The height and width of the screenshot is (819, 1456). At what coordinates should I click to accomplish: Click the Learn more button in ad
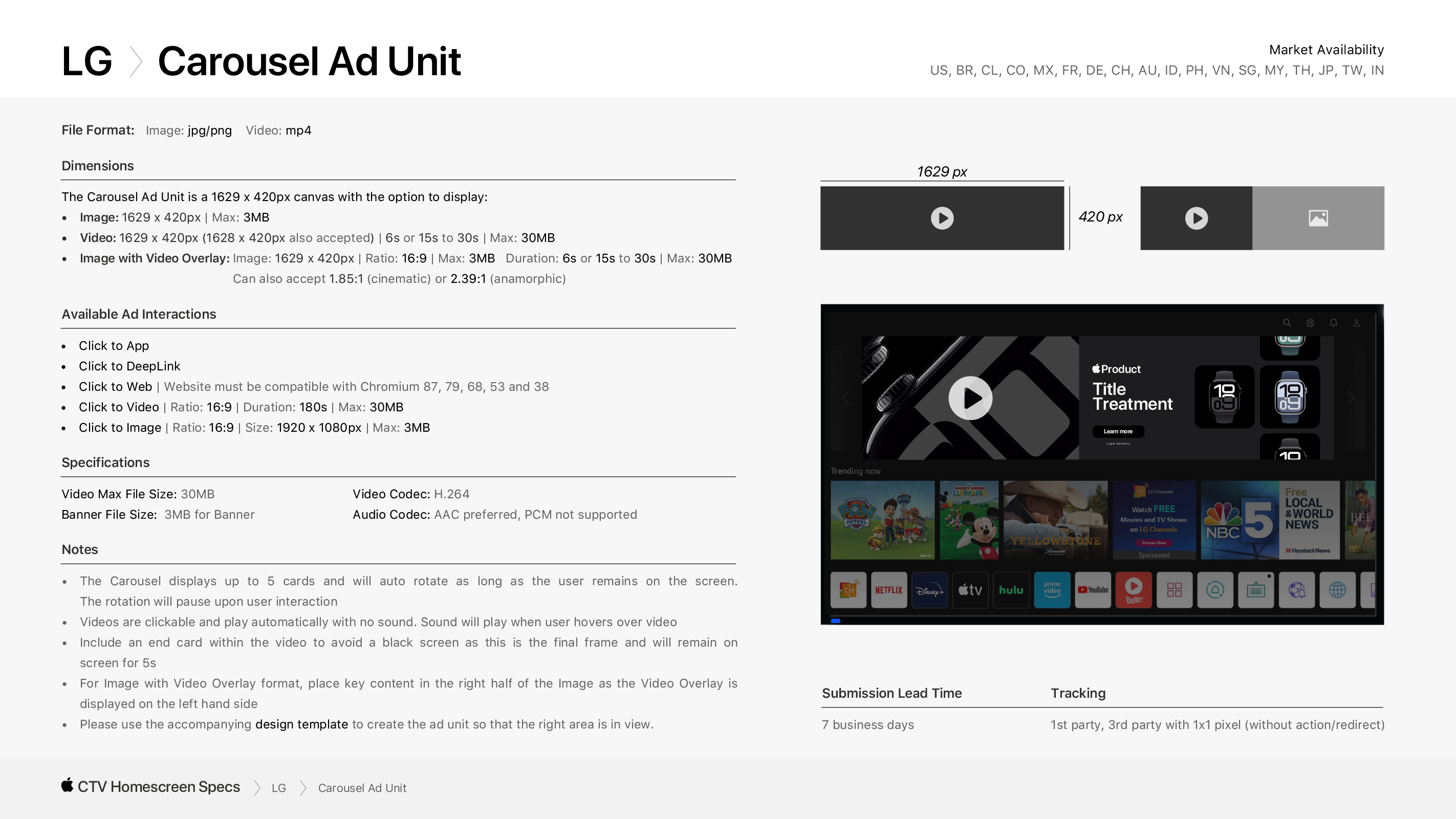coord(1117,431)
